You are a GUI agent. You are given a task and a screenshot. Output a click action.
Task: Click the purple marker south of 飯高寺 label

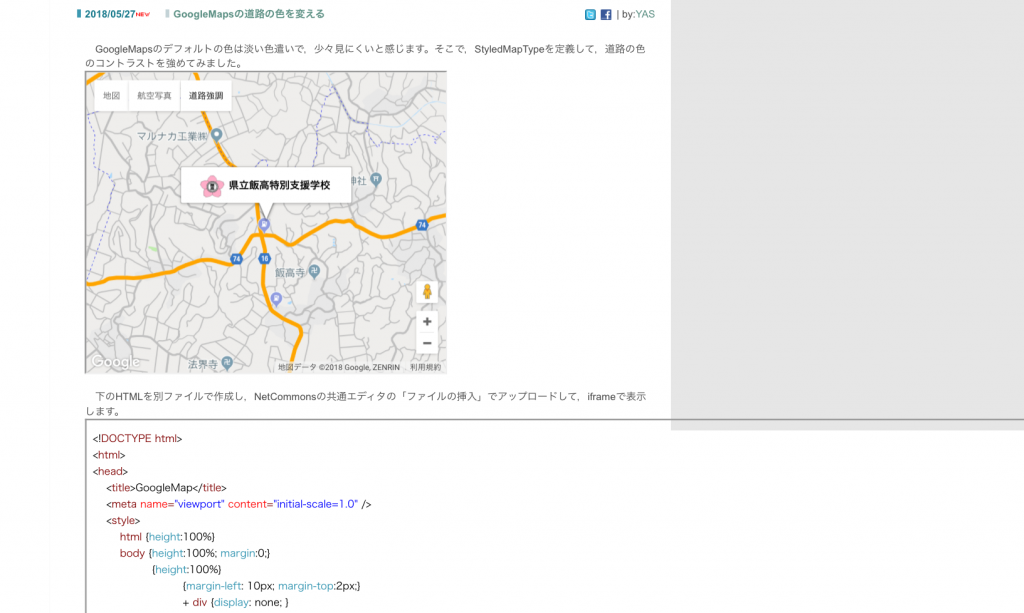pos(276,299)
